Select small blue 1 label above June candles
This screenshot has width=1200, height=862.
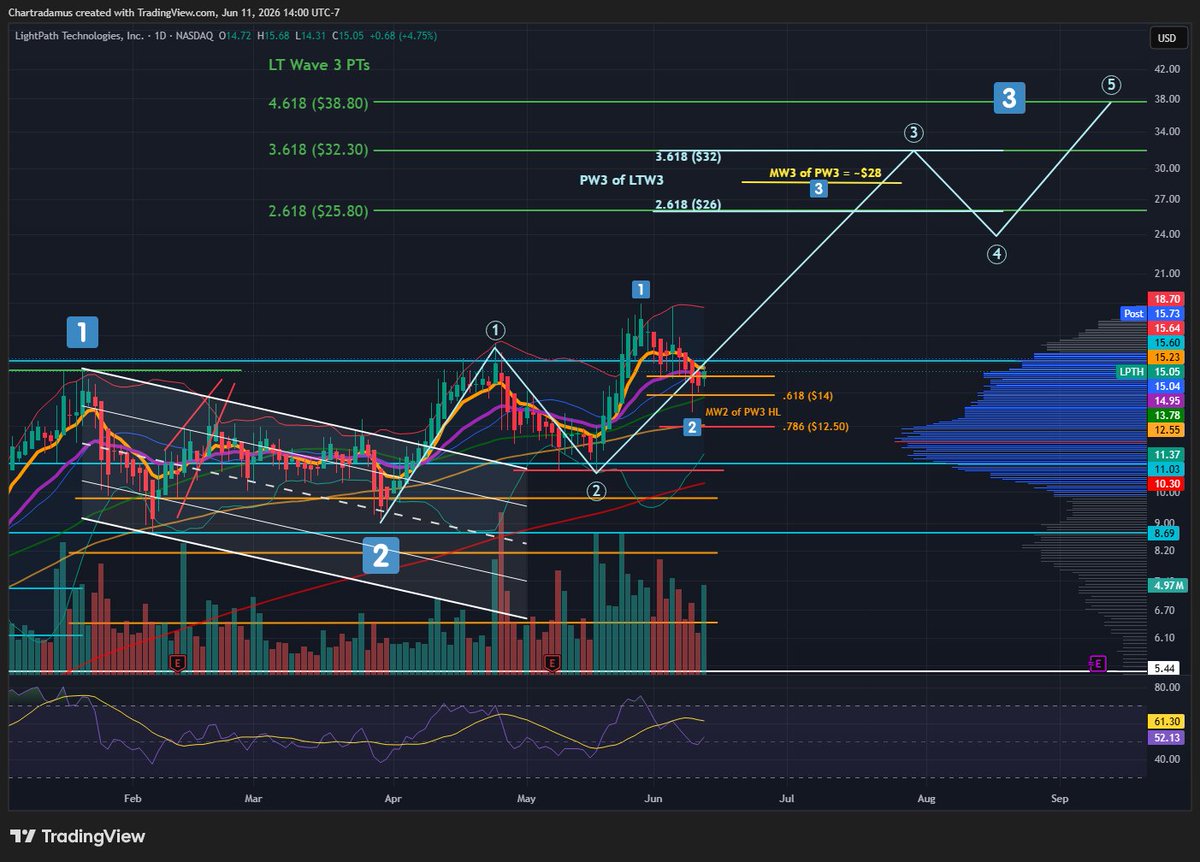(641, 289)
